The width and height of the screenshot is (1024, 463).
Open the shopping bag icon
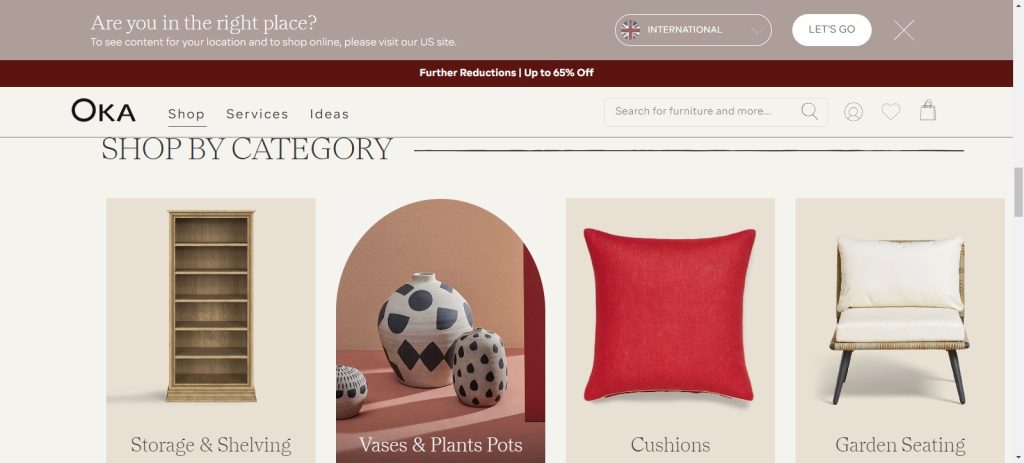927,110
